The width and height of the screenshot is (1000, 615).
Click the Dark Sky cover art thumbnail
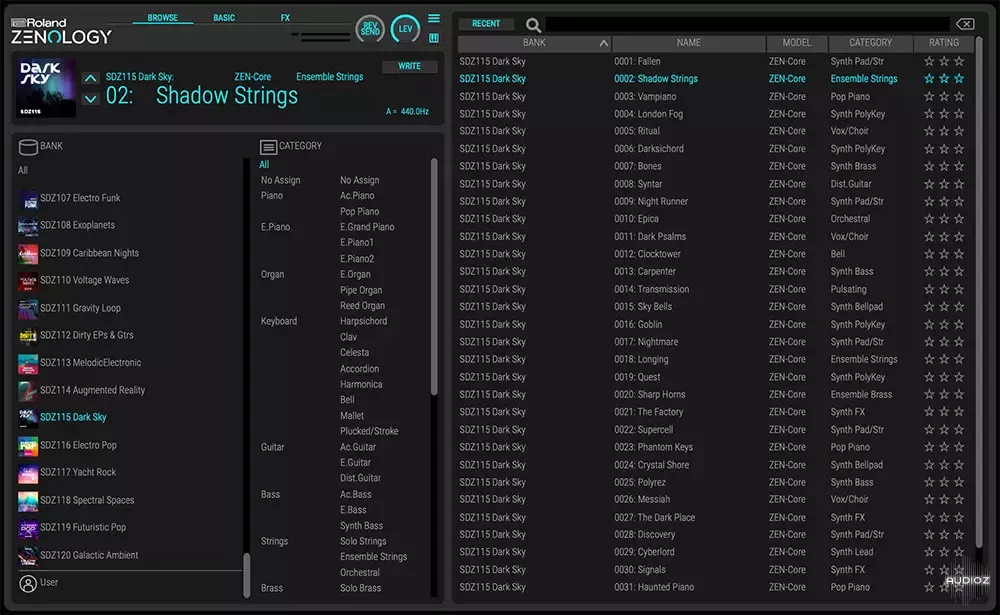pyautogui.click(x=47, y=88)
